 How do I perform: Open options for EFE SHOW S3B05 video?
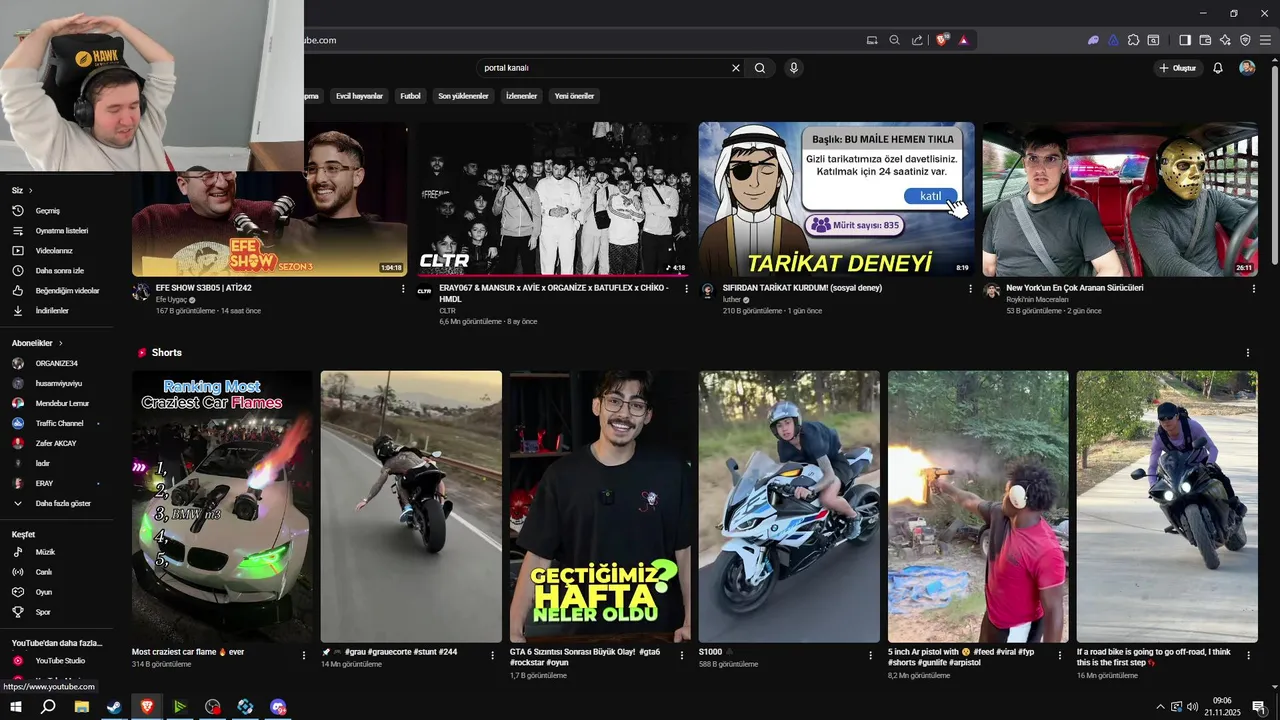[403, 289]
